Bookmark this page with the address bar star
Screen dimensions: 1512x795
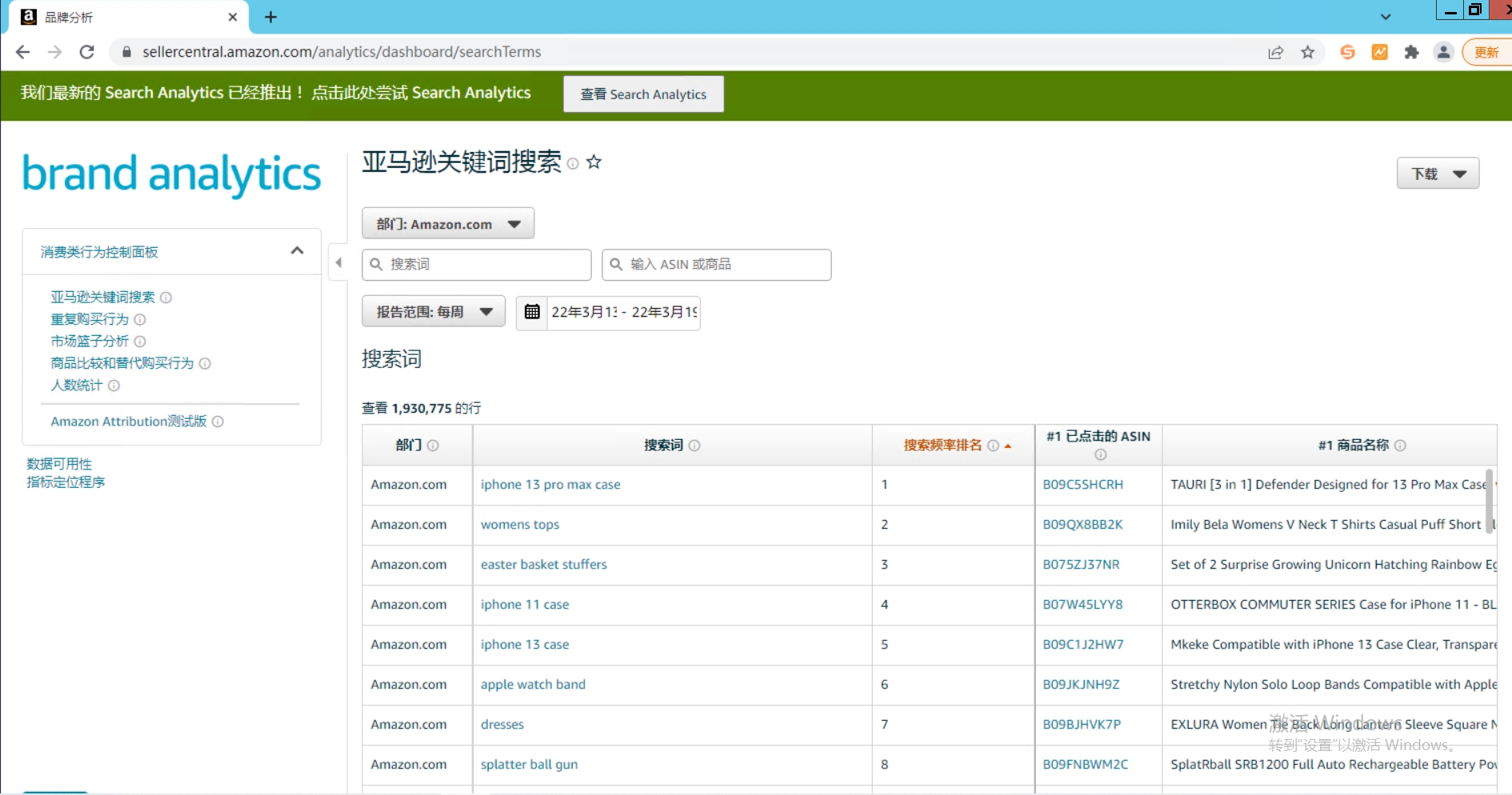point(1308,52)
